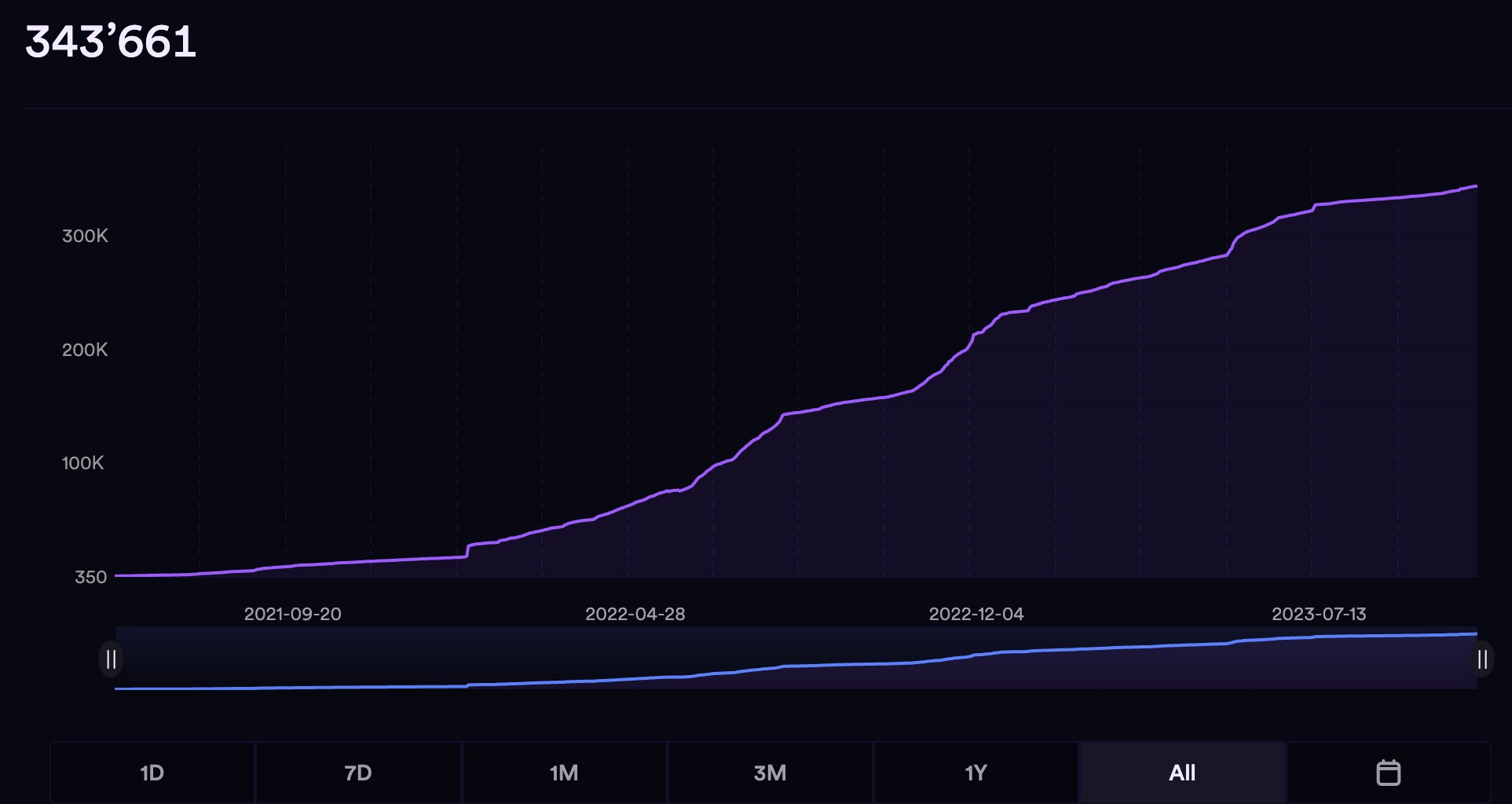This screenshot has width=1512, height=804.
Task: Click the 2021-09-20 axis date label
Action: pos(293,615)
